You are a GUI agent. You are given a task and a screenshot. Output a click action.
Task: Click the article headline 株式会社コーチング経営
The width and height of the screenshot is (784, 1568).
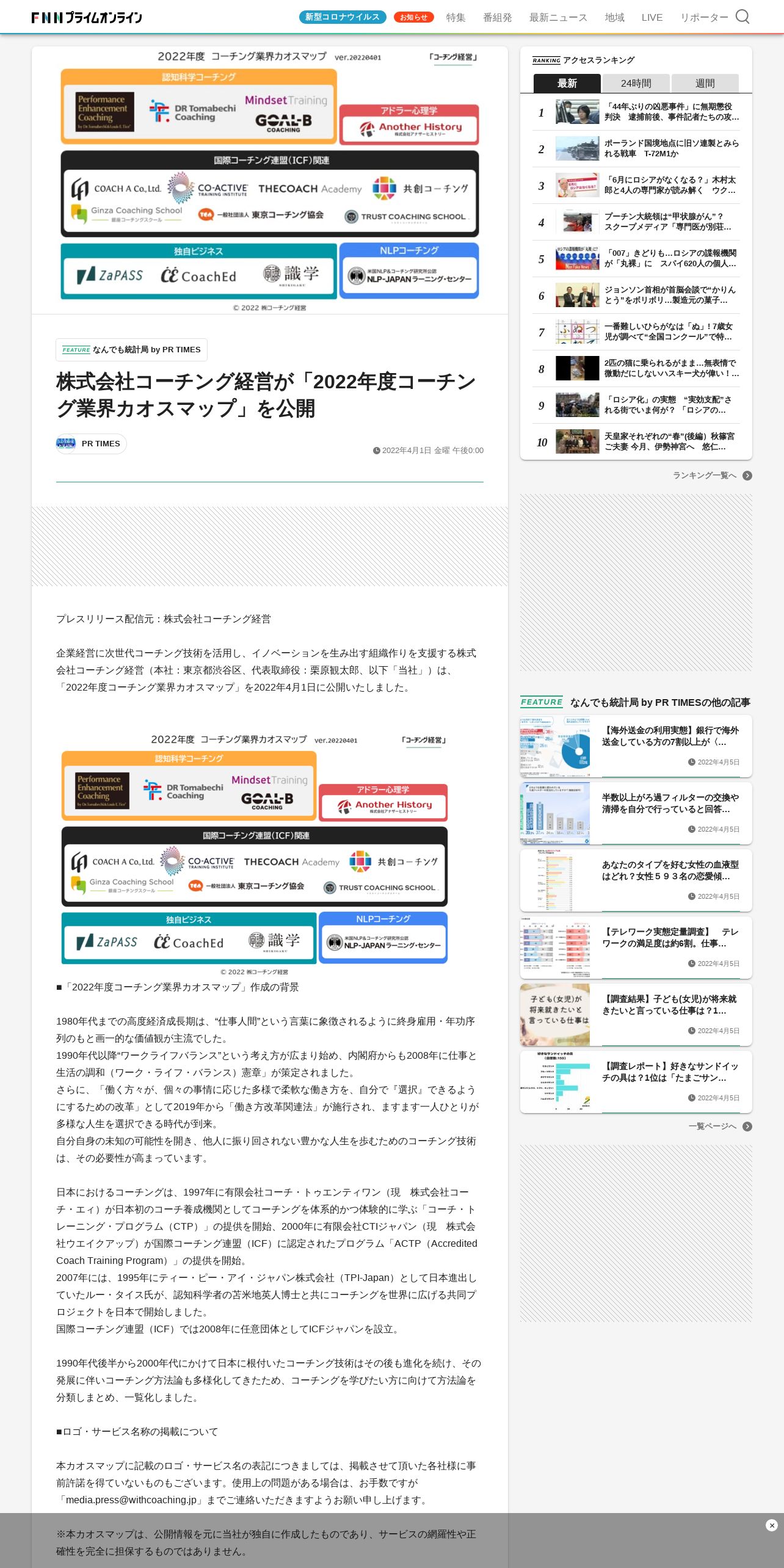(266, 395)
